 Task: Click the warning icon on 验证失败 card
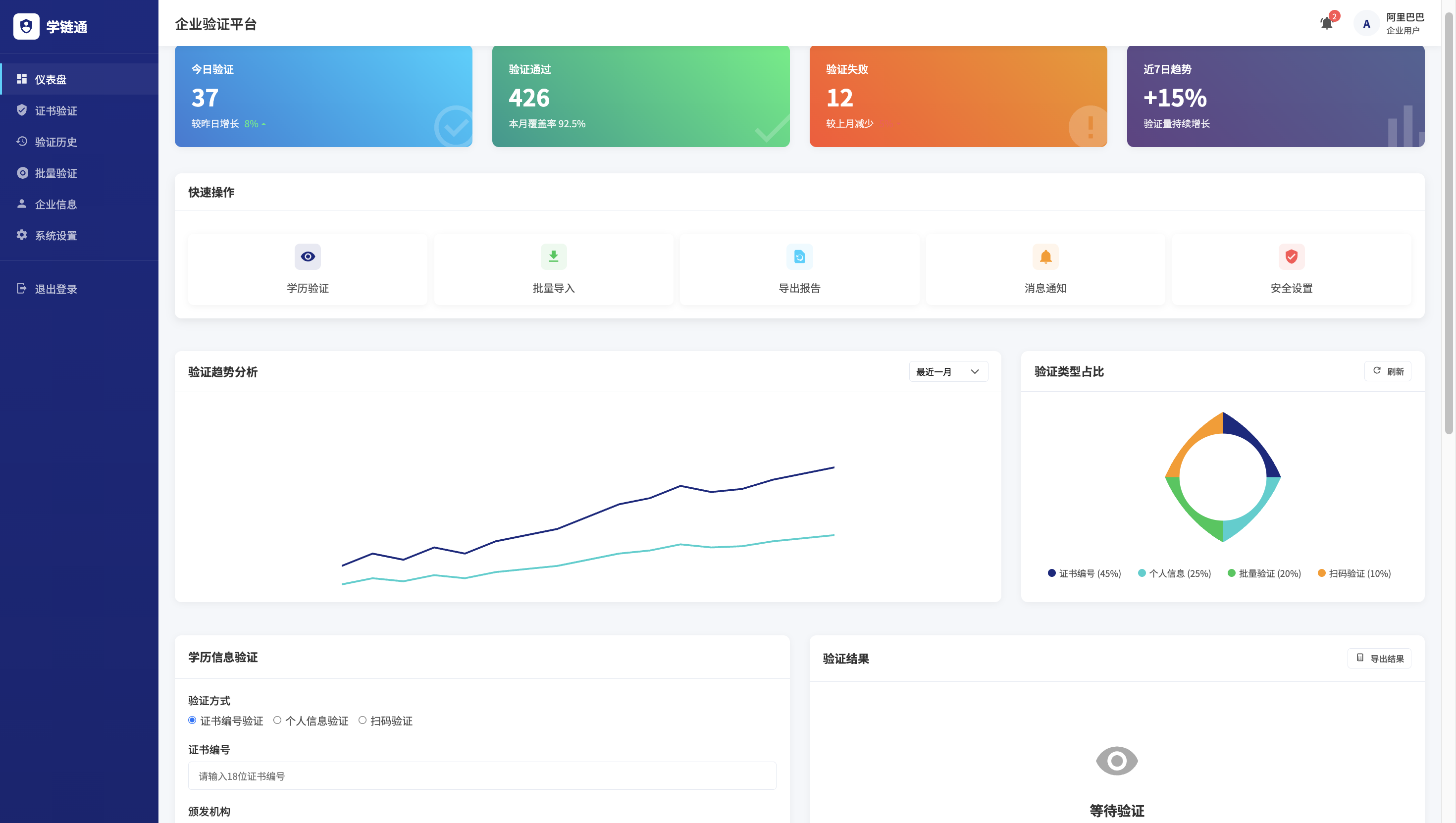1088,127
